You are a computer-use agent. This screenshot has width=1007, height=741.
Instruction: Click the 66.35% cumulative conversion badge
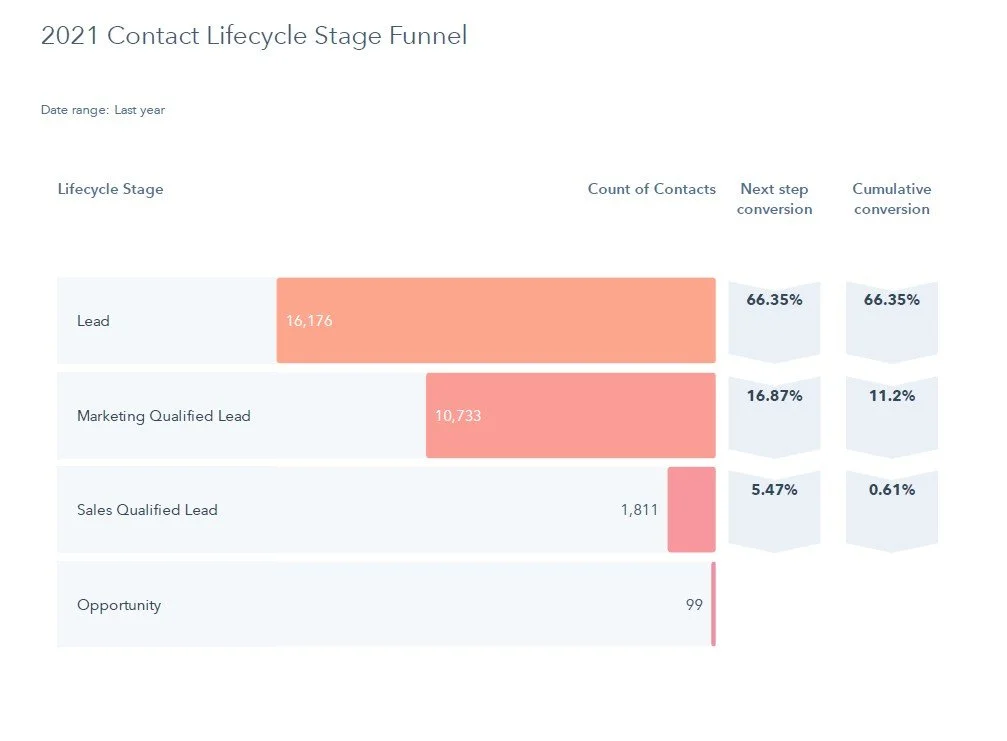coord(891,317)
